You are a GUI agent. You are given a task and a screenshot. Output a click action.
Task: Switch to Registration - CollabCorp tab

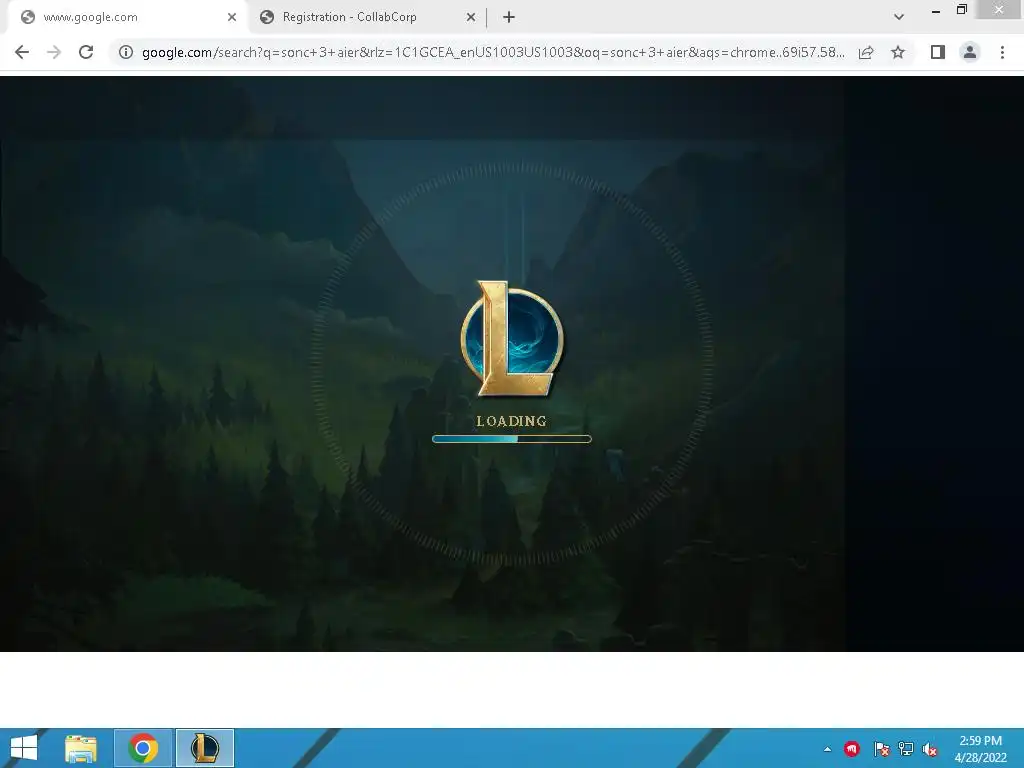click(367, 17)
